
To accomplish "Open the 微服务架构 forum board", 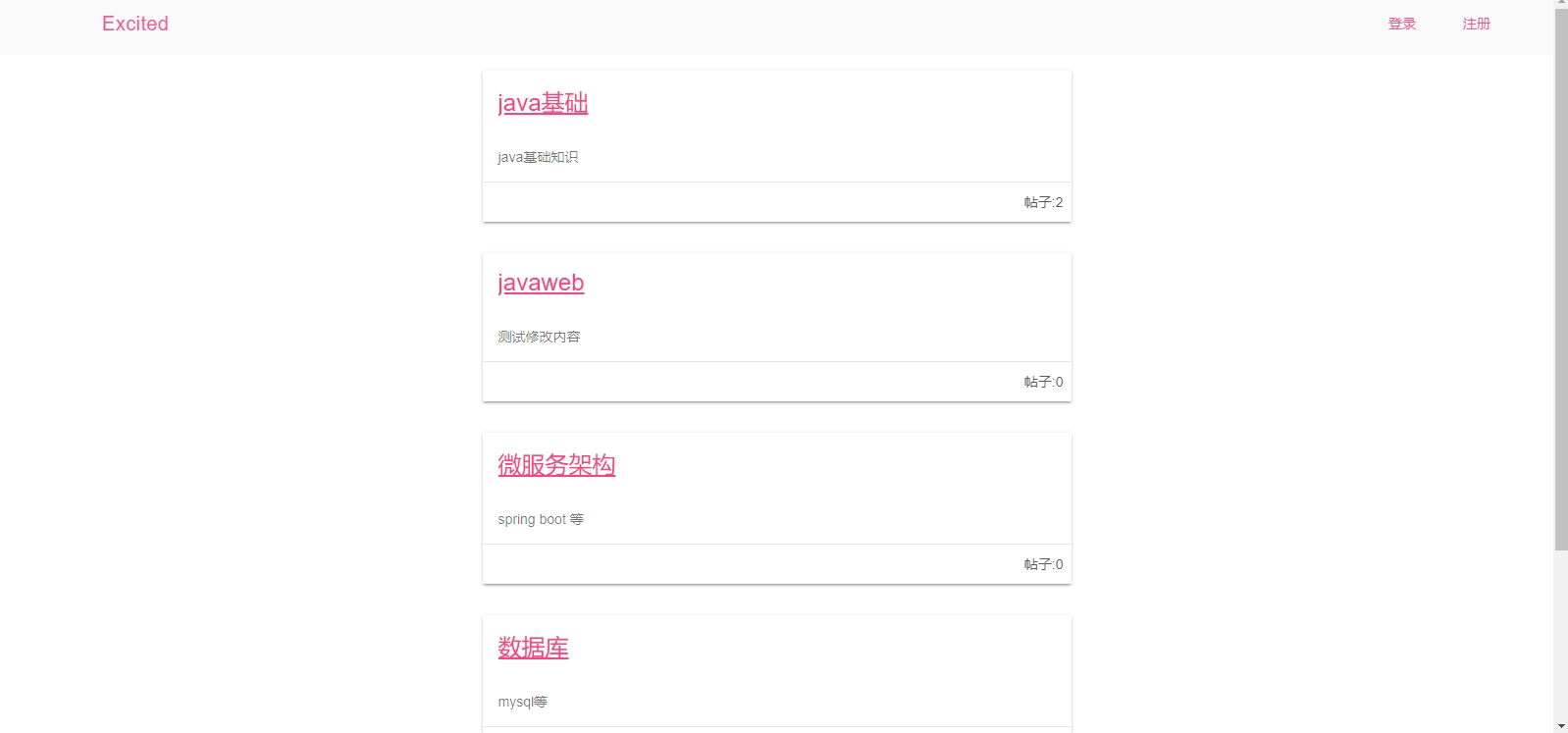I will [x=556, y=465].
